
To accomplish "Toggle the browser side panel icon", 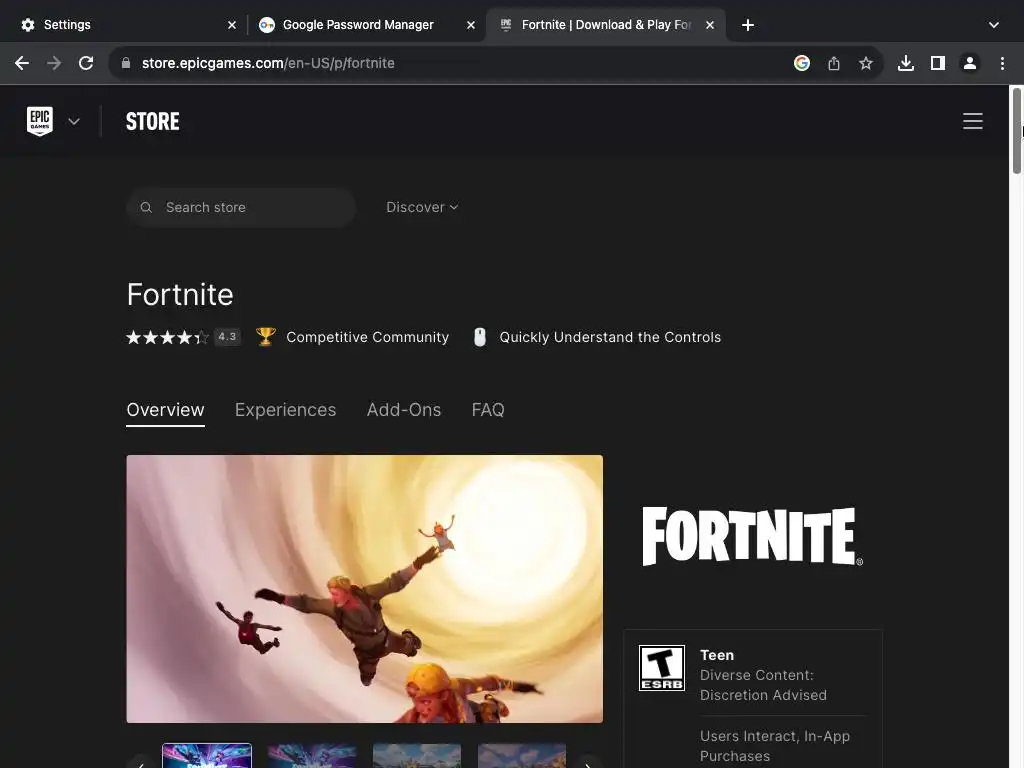I will 938,63.
